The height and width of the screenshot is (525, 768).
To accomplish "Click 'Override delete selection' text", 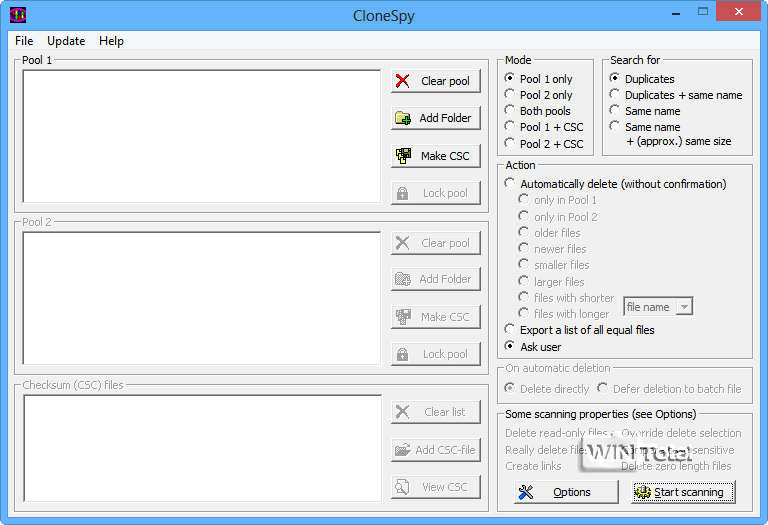I will click(x=681, y=433).
